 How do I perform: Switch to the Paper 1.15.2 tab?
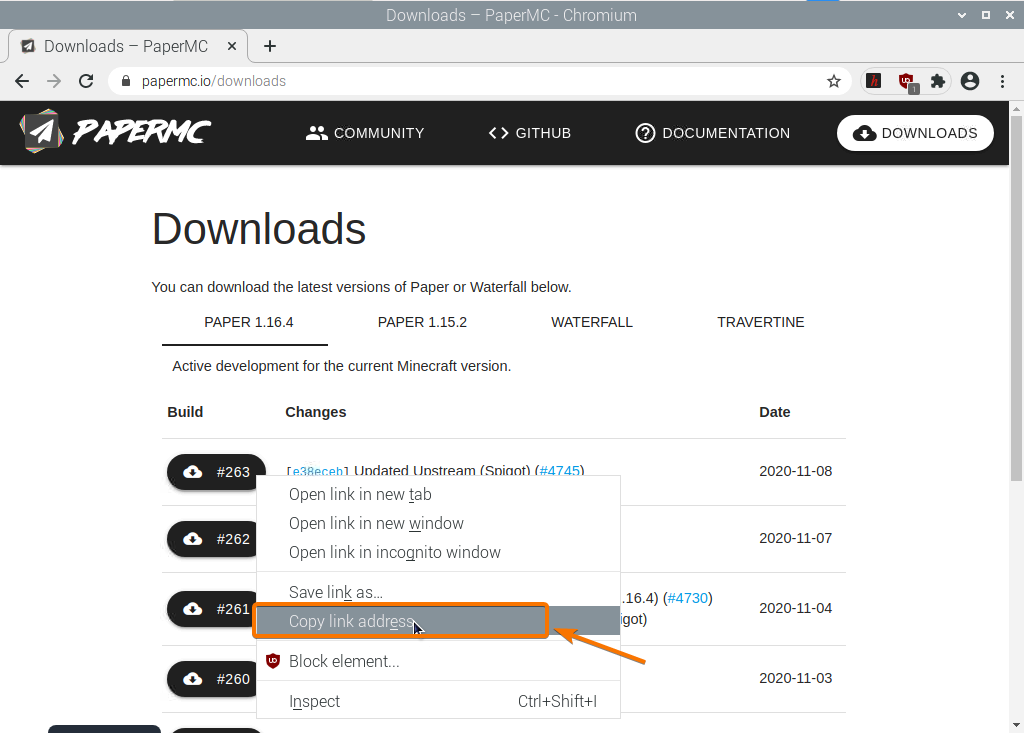[423, 323]
